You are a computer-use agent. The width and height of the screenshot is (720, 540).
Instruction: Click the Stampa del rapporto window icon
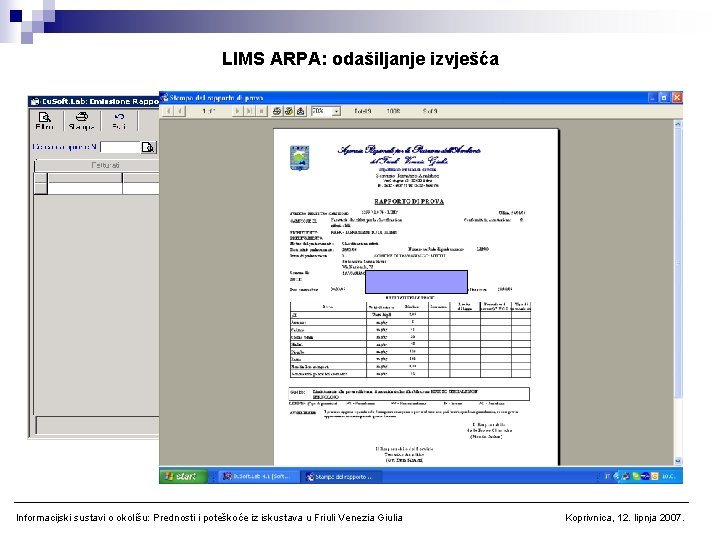click(x=164, y=98)
